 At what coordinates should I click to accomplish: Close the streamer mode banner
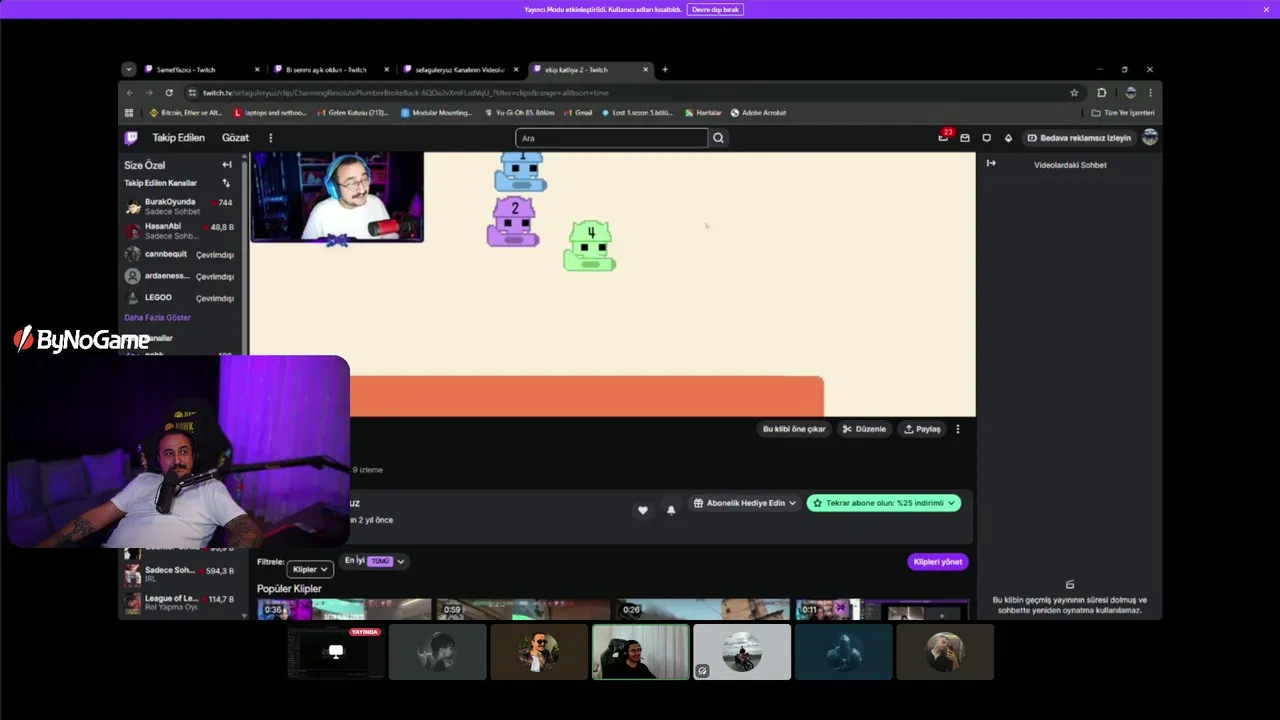tap(1266, 9)
